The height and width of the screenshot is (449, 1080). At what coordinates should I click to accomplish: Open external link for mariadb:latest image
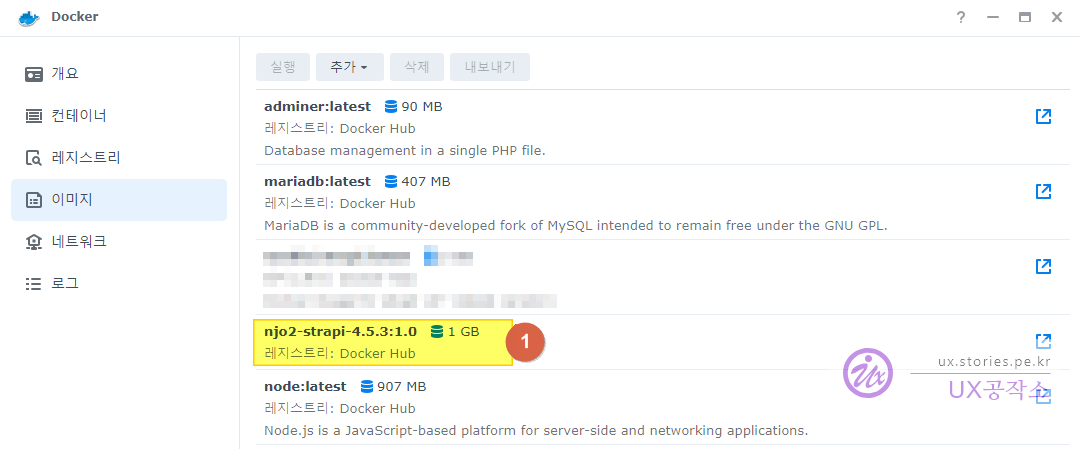click(1043, 191)
